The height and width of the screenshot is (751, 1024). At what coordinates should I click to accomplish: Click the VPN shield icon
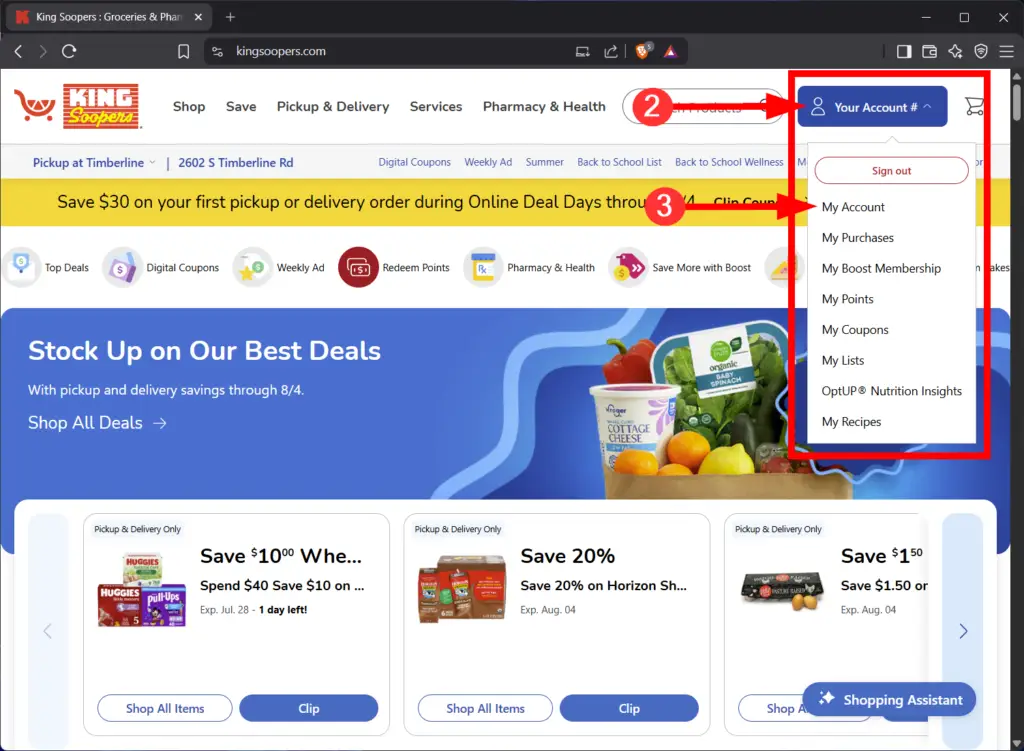981,51
